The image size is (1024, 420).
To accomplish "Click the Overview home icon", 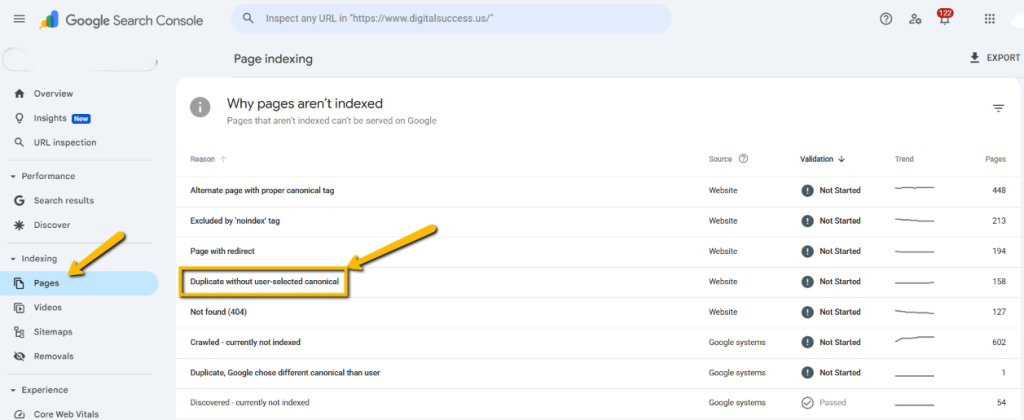I will pyautogui.click(x=20, y=93).
